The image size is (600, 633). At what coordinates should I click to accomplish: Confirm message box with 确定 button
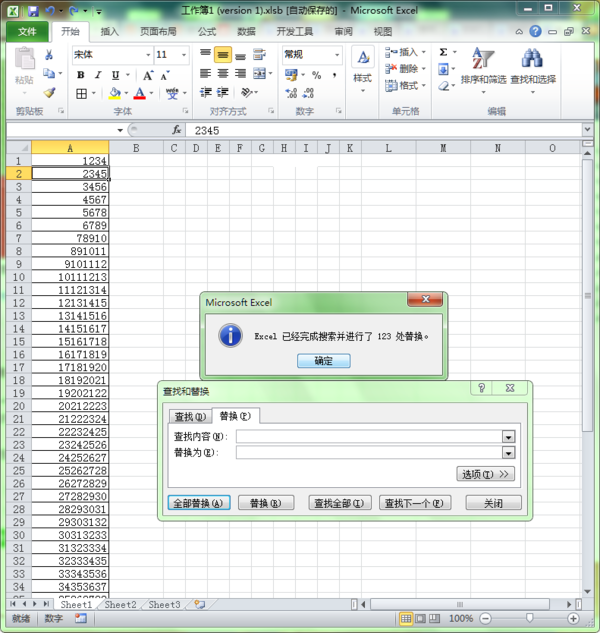323,361
